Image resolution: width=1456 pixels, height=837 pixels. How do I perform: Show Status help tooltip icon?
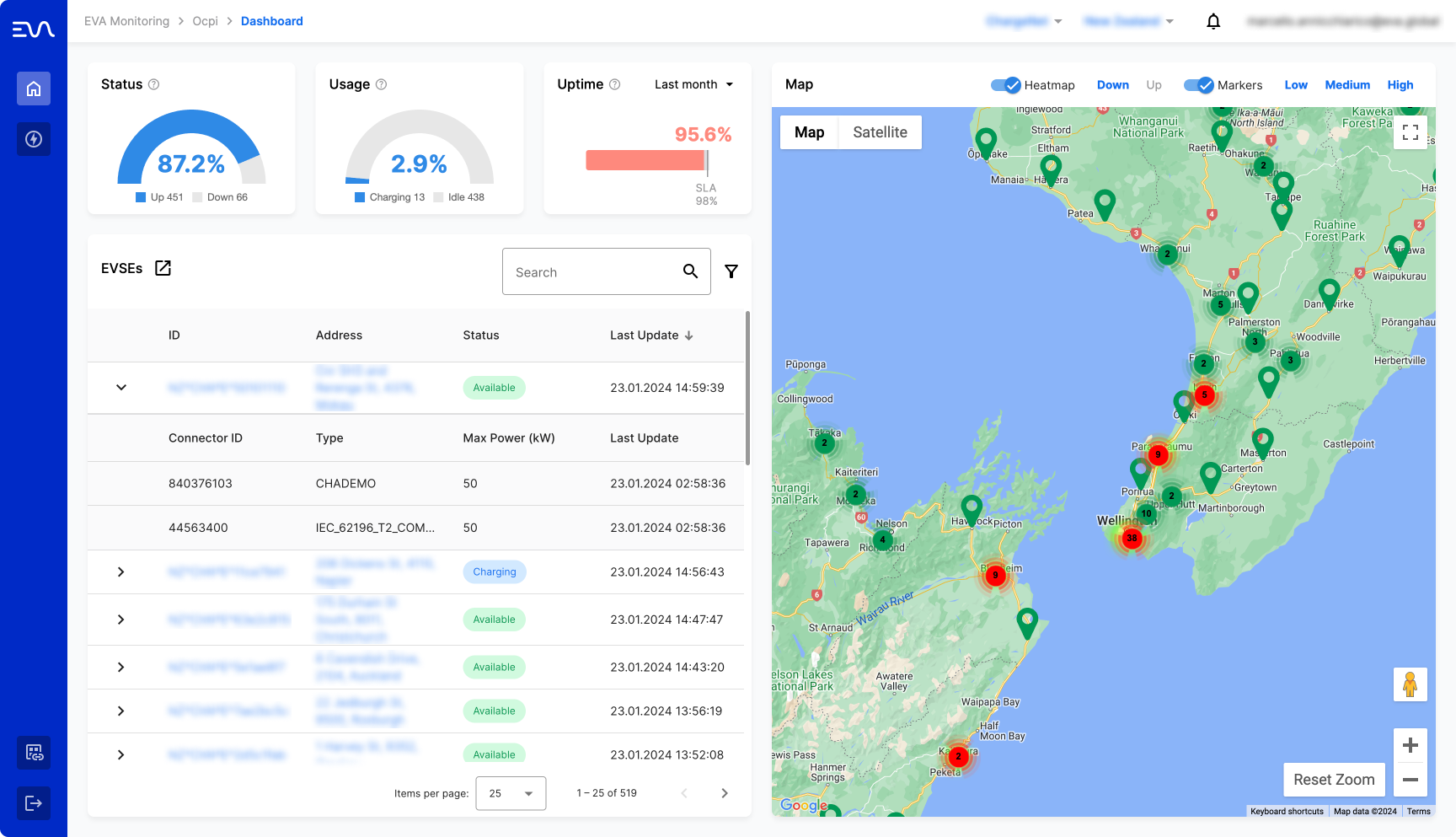coord(153,84)
